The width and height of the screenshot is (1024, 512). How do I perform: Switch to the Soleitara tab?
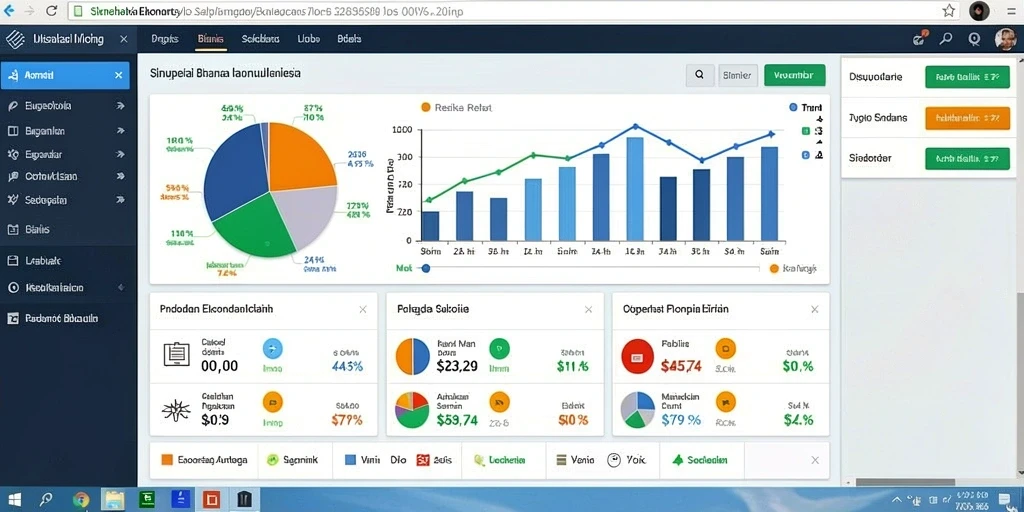coord(261,39)
